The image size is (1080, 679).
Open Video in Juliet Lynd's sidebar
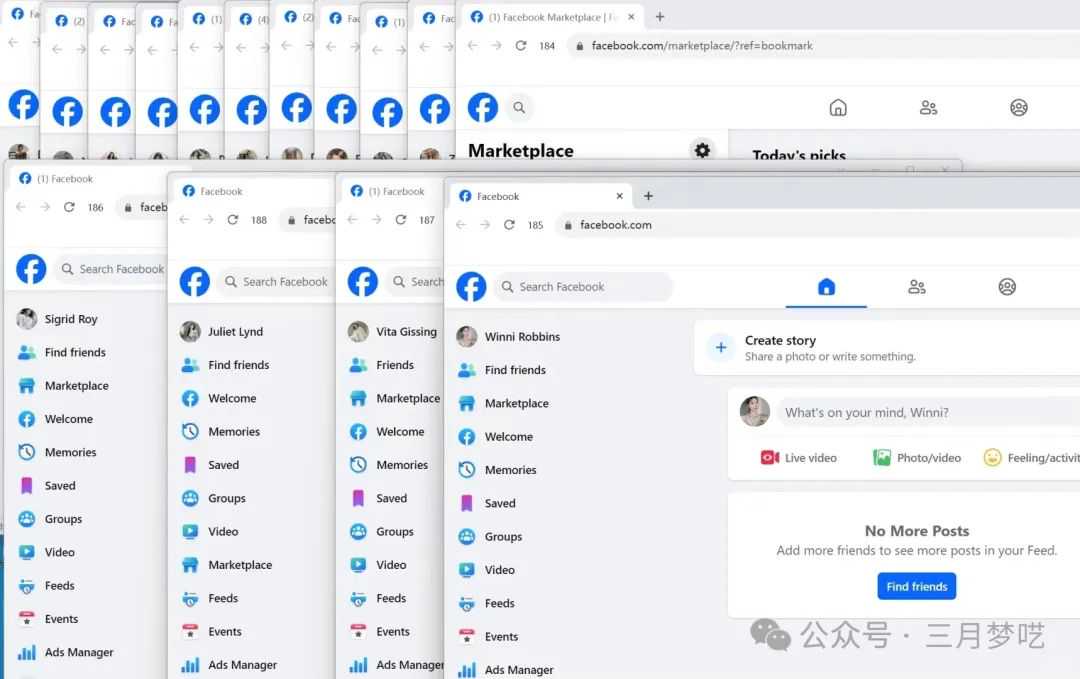pos(209,532)
